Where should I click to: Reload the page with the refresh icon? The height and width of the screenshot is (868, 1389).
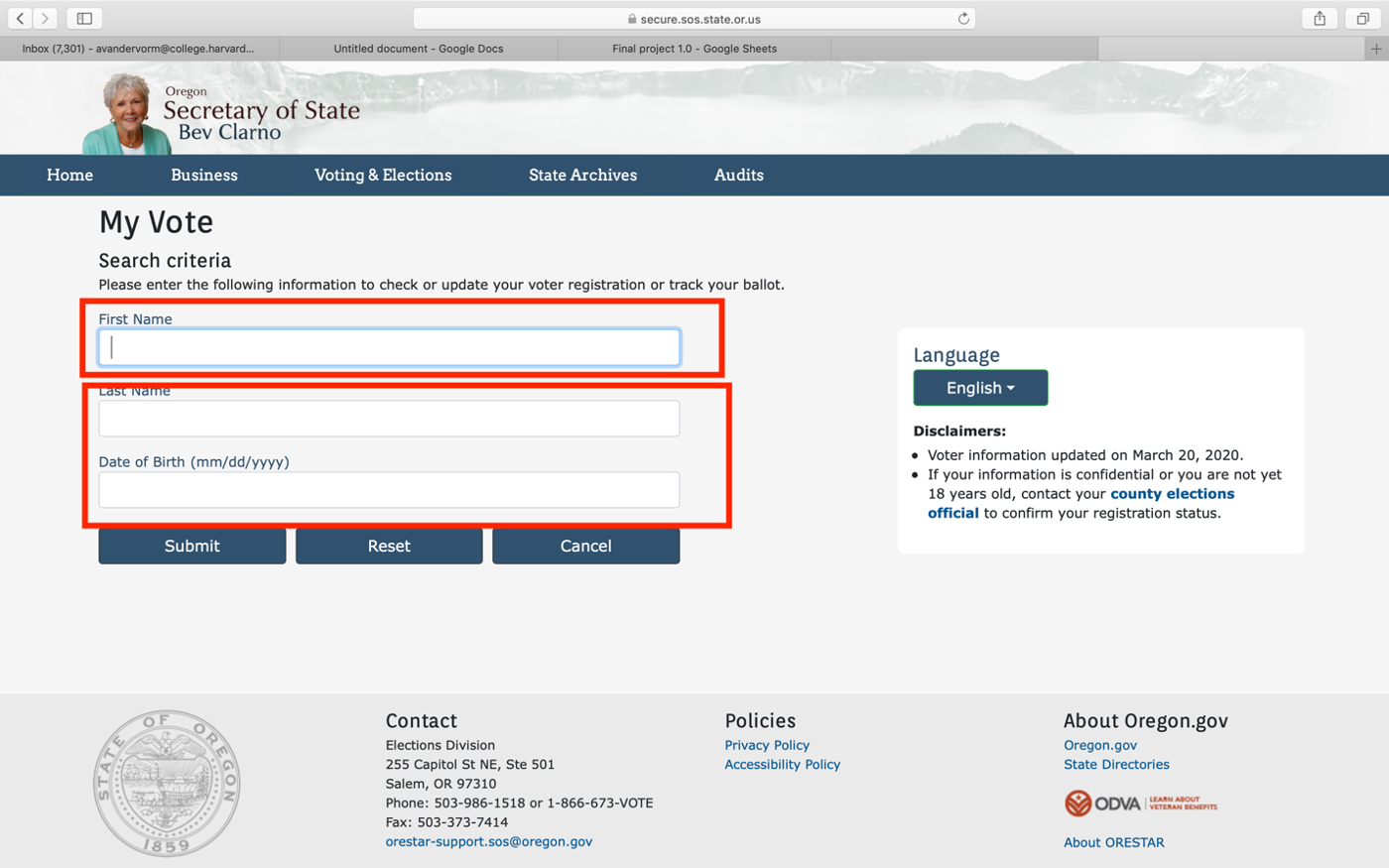tap(962, 18)
